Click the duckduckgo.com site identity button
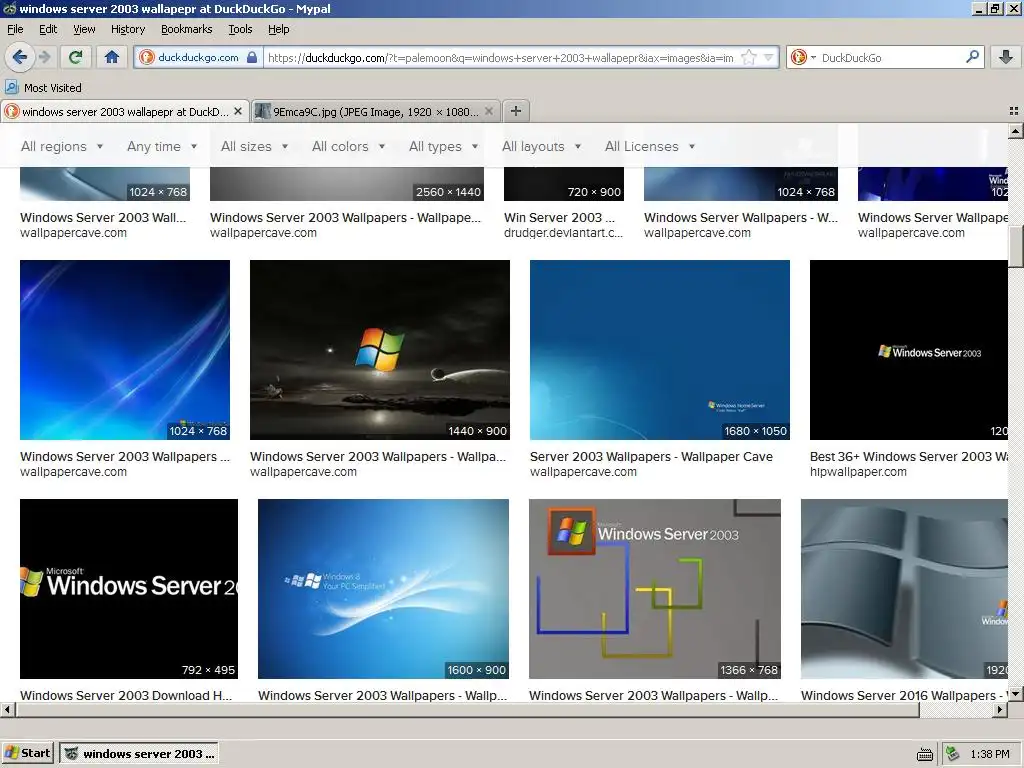The image size is (1024, 768). 198,57
